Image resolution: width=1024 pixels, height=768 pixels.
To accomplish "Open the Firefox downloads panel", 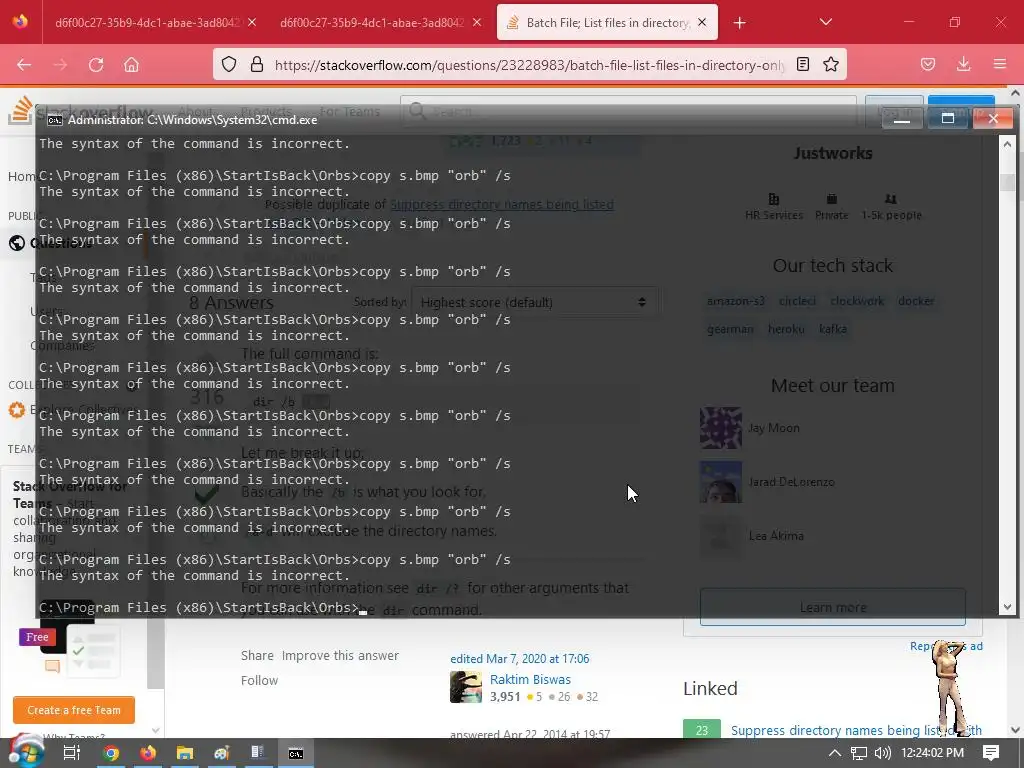I will [x=963, y=64].
